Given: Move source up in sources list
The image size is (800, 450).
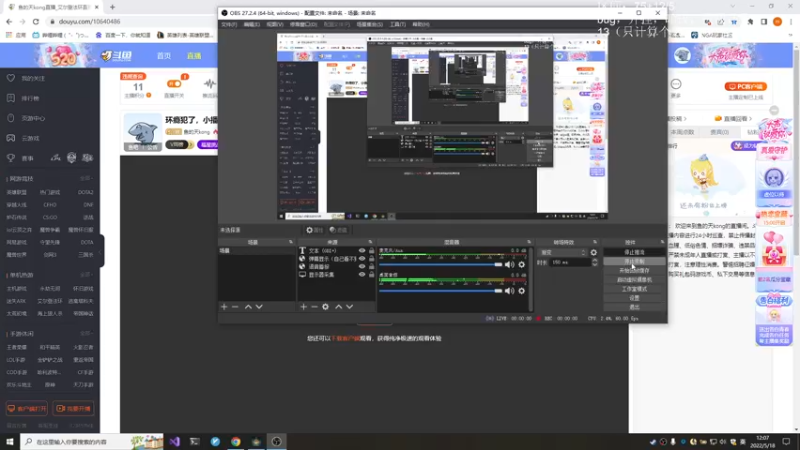Looking at the screenshot, I should (338, 307).
